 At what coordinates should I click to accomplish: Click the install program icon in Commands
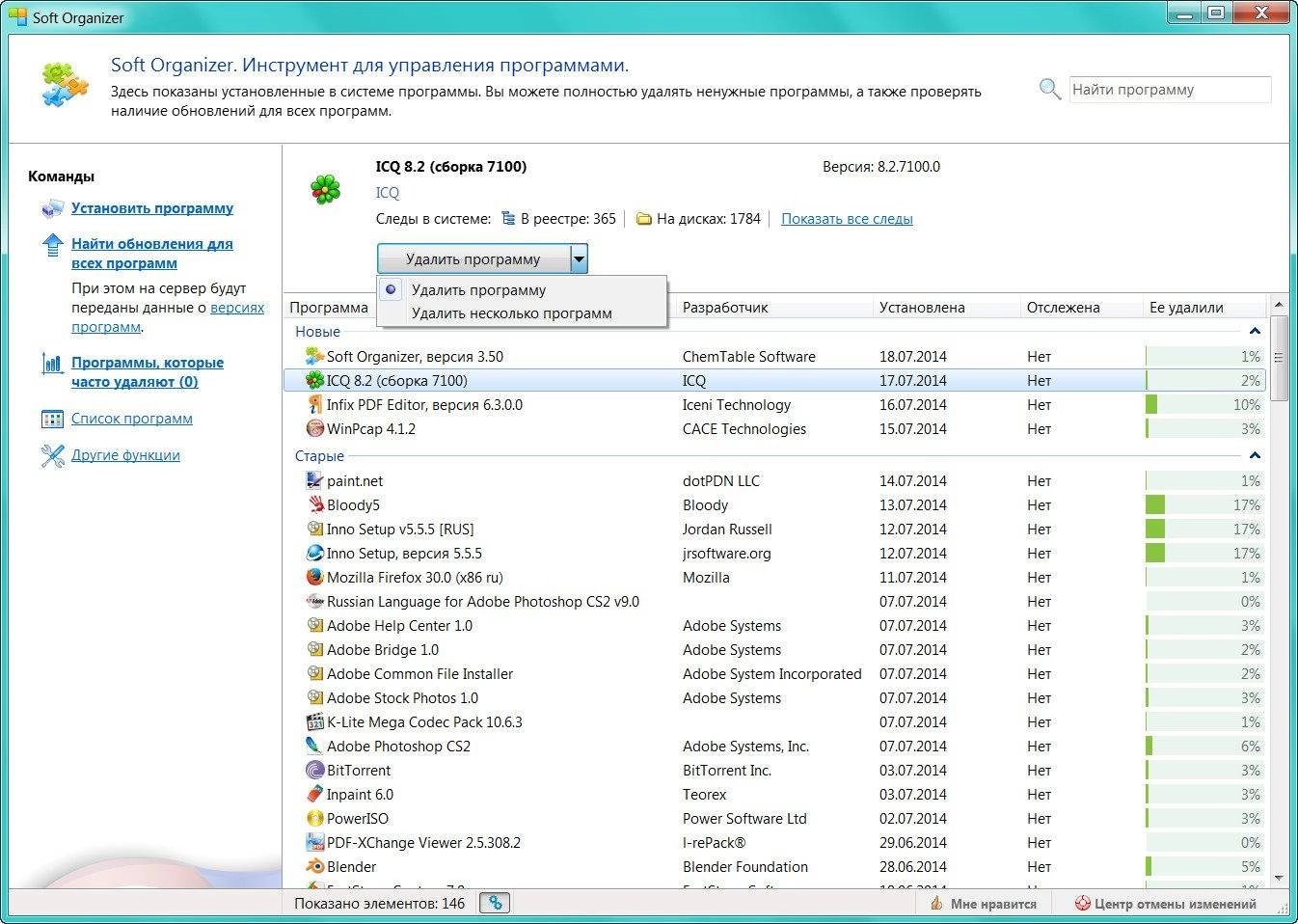tap(52, 208)
